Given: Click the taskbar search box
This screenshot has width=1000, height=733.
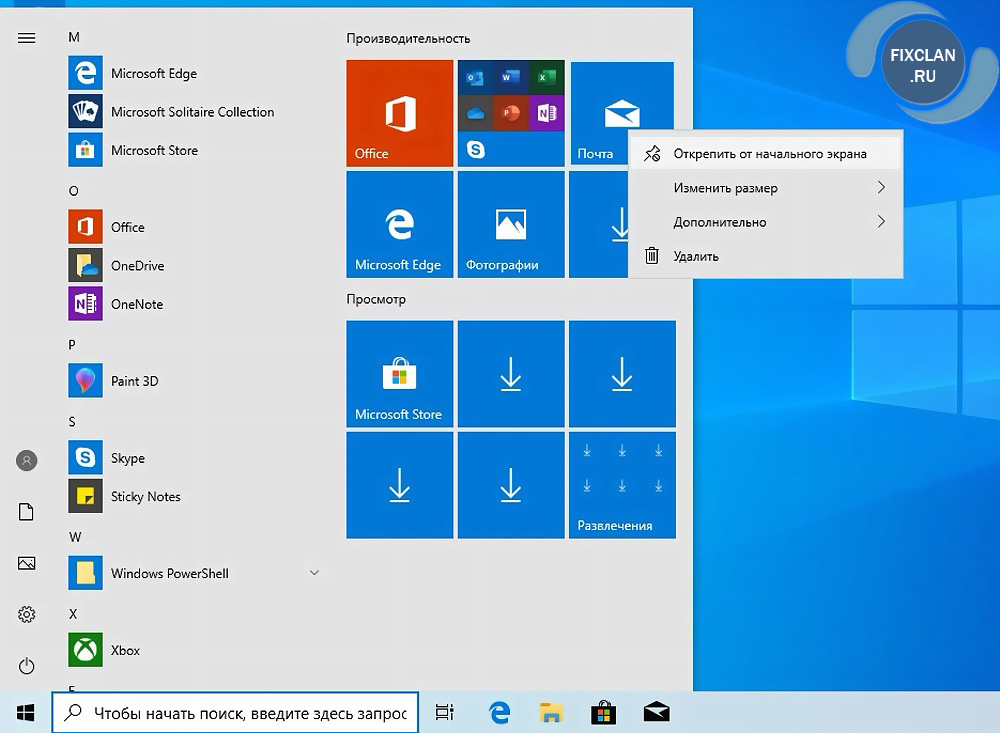Looking at the screenshot, I should tap(236, 713).
